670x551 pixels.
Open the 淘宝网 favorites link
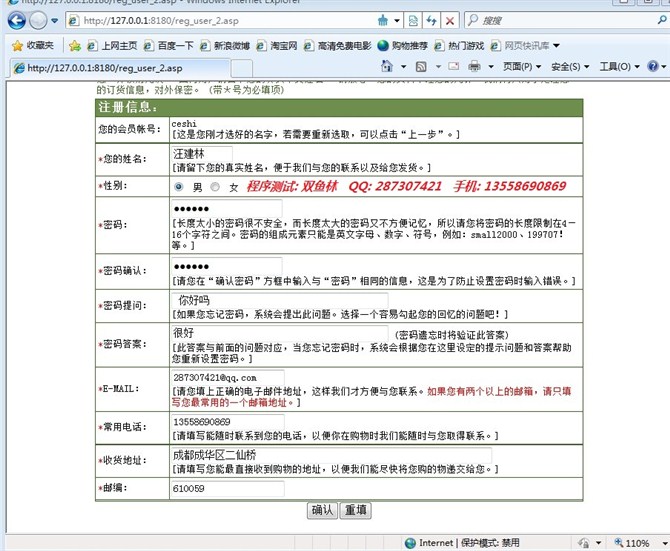point(276,45)
